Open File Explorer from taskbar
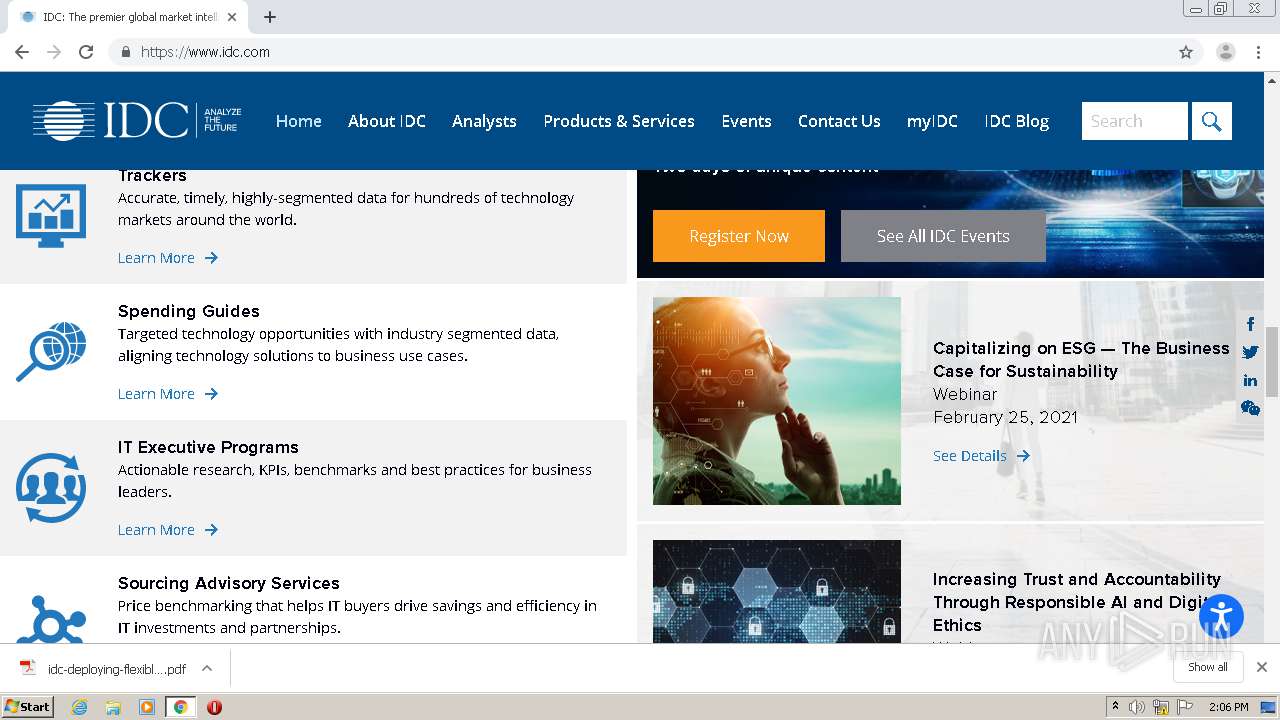 (x=113, y=707)
